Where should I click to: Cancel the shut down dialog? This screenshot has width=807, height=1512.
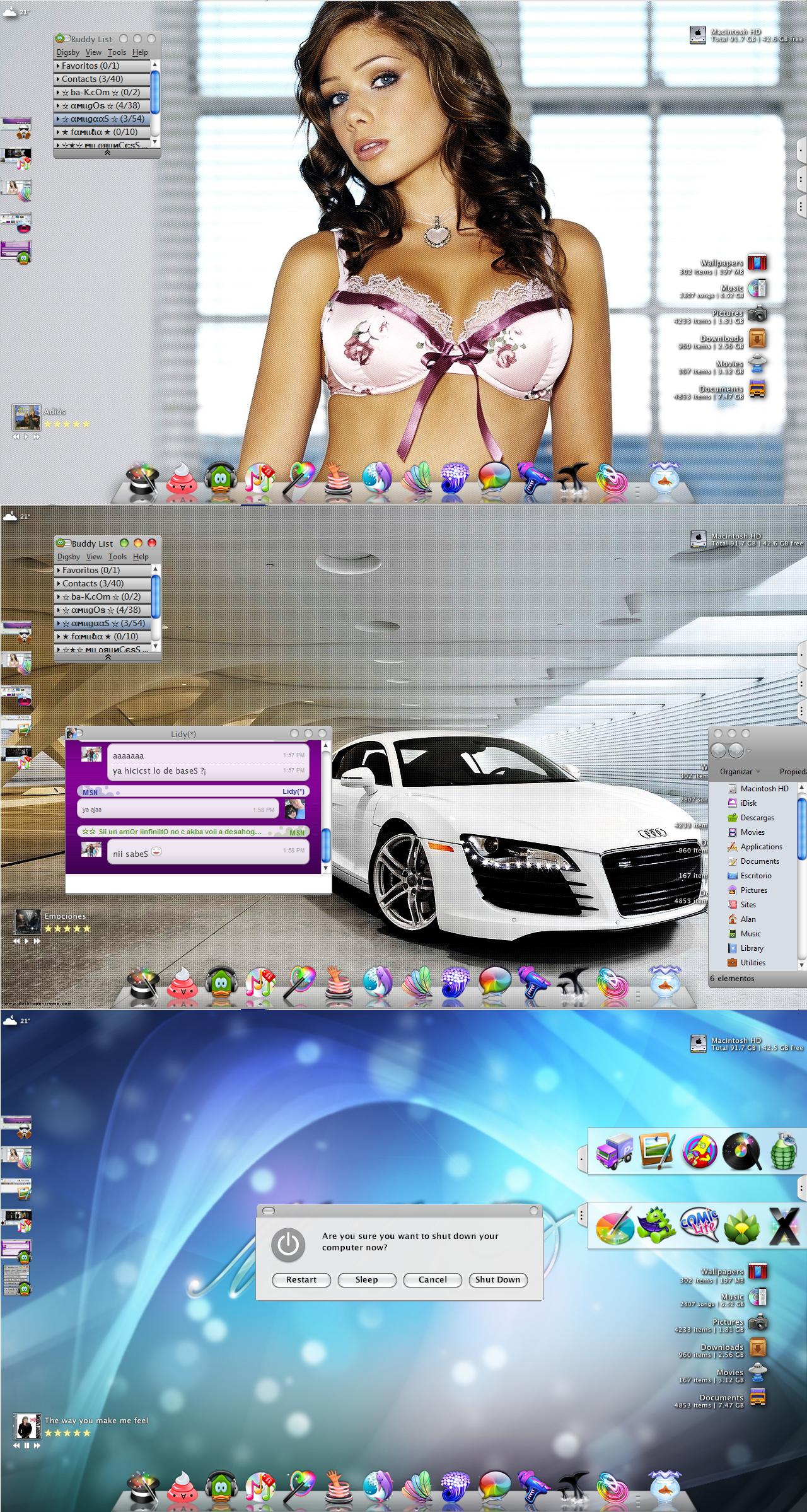tap(433, 1279)
